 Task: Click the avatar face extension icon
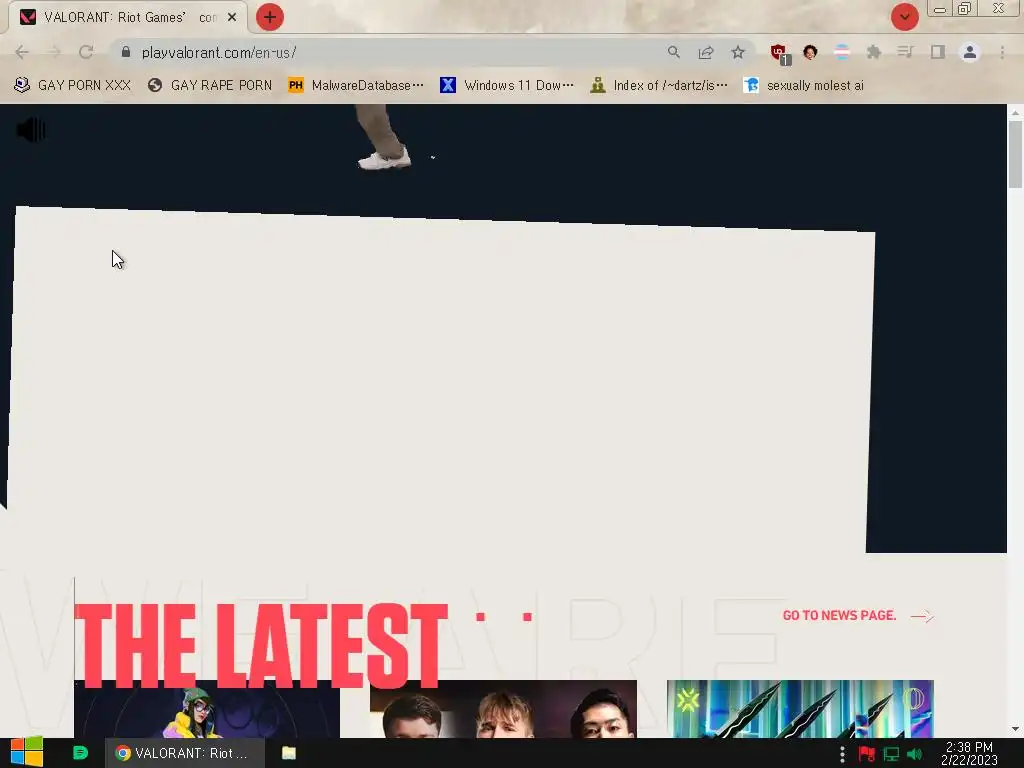[x=810, y=52]
